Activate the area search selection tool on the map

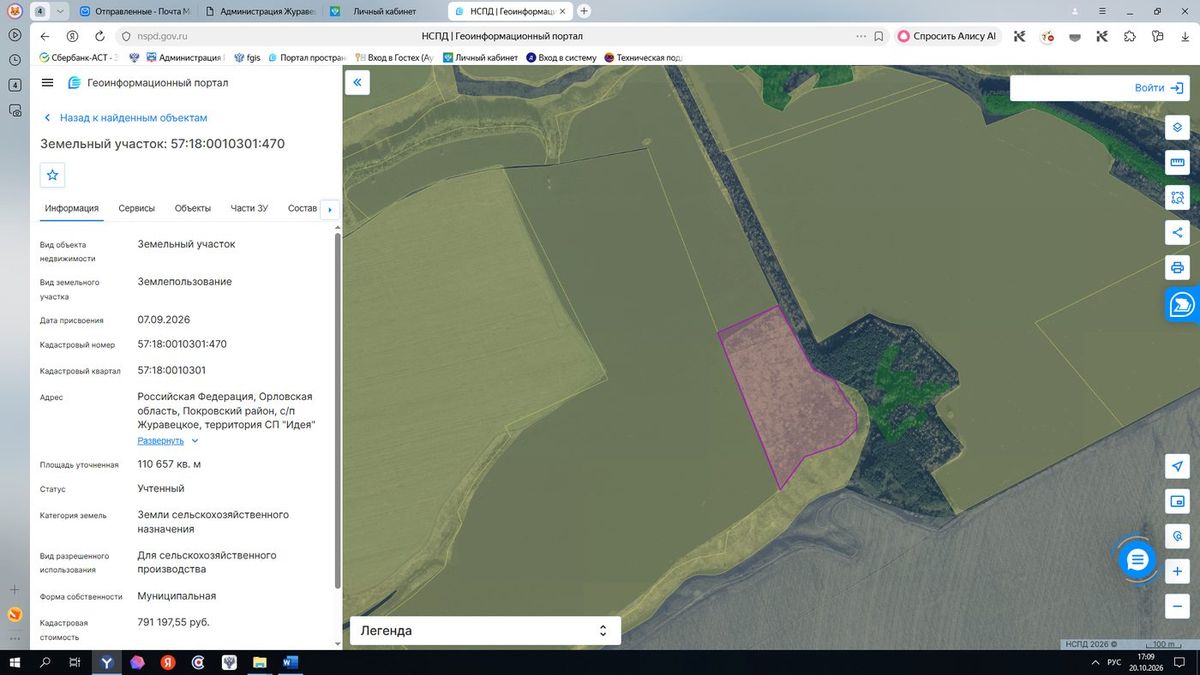[1177, 198]
